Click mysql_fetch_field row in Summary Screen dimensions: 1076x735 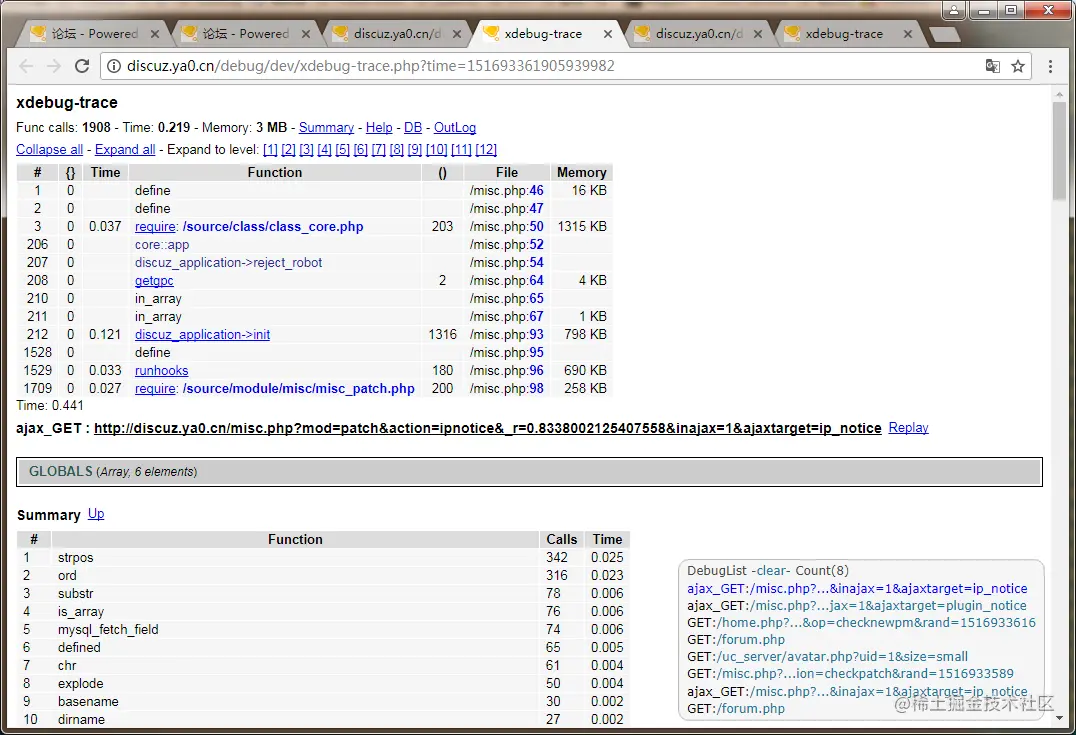[x=323, y=629]
